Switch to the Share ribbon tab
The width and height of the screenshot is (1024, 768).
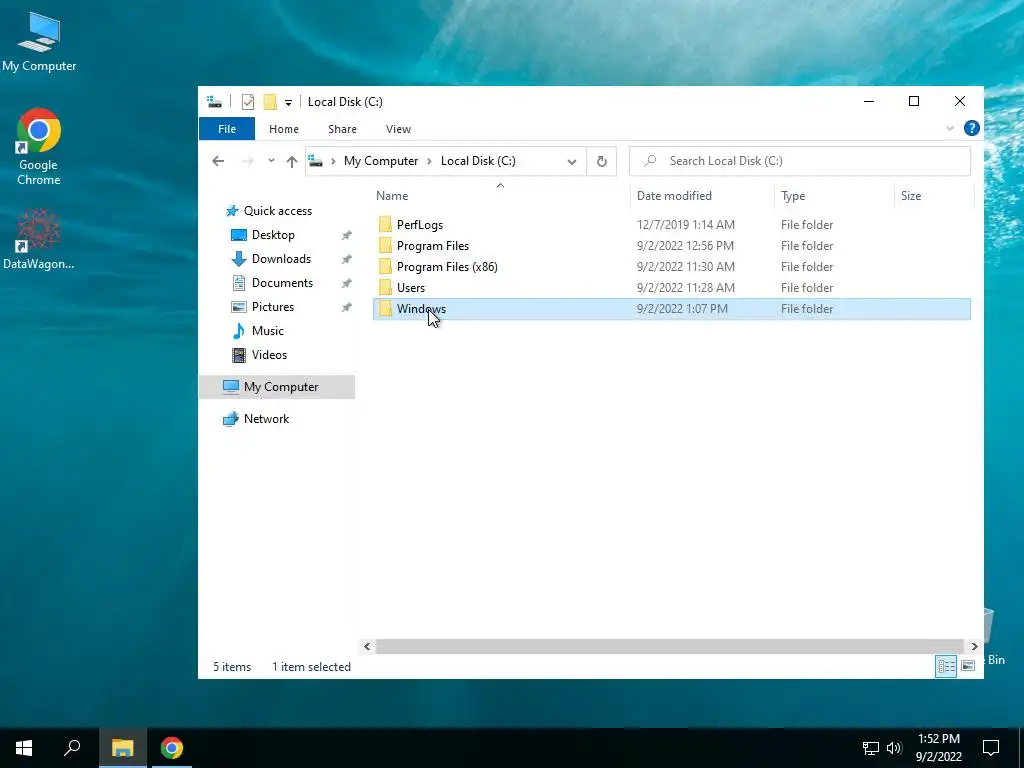pos(342,129)
